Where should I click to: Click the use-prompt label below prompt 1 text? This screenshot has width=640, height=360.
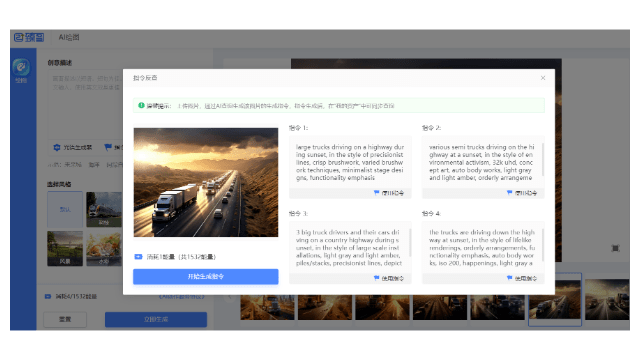point(393,193)
